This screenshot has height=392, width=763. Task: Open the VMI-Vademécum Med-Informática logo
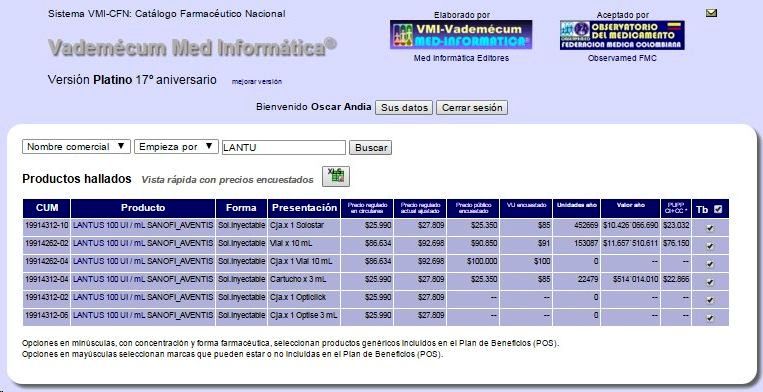[461, 35]
